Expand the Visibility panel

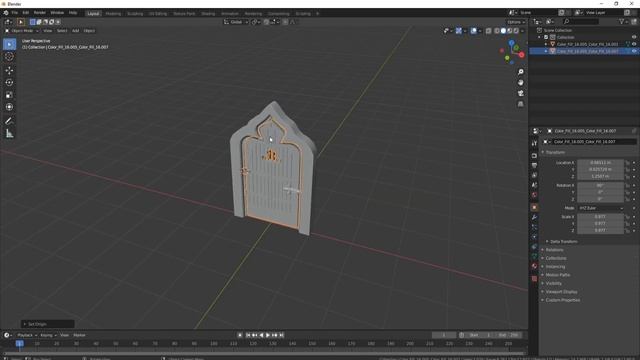click(553, 283)
